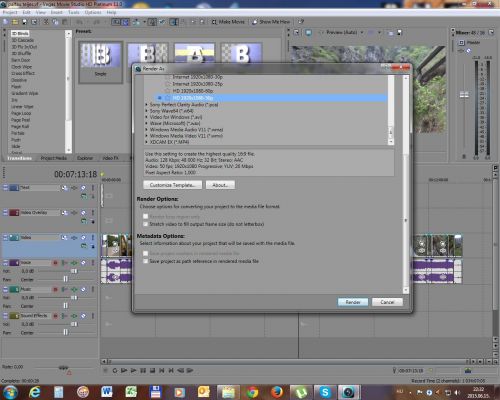Expand Windows Media Audio V11 format
This screenshot has width=500, height=400.
(x=146, y=130)
